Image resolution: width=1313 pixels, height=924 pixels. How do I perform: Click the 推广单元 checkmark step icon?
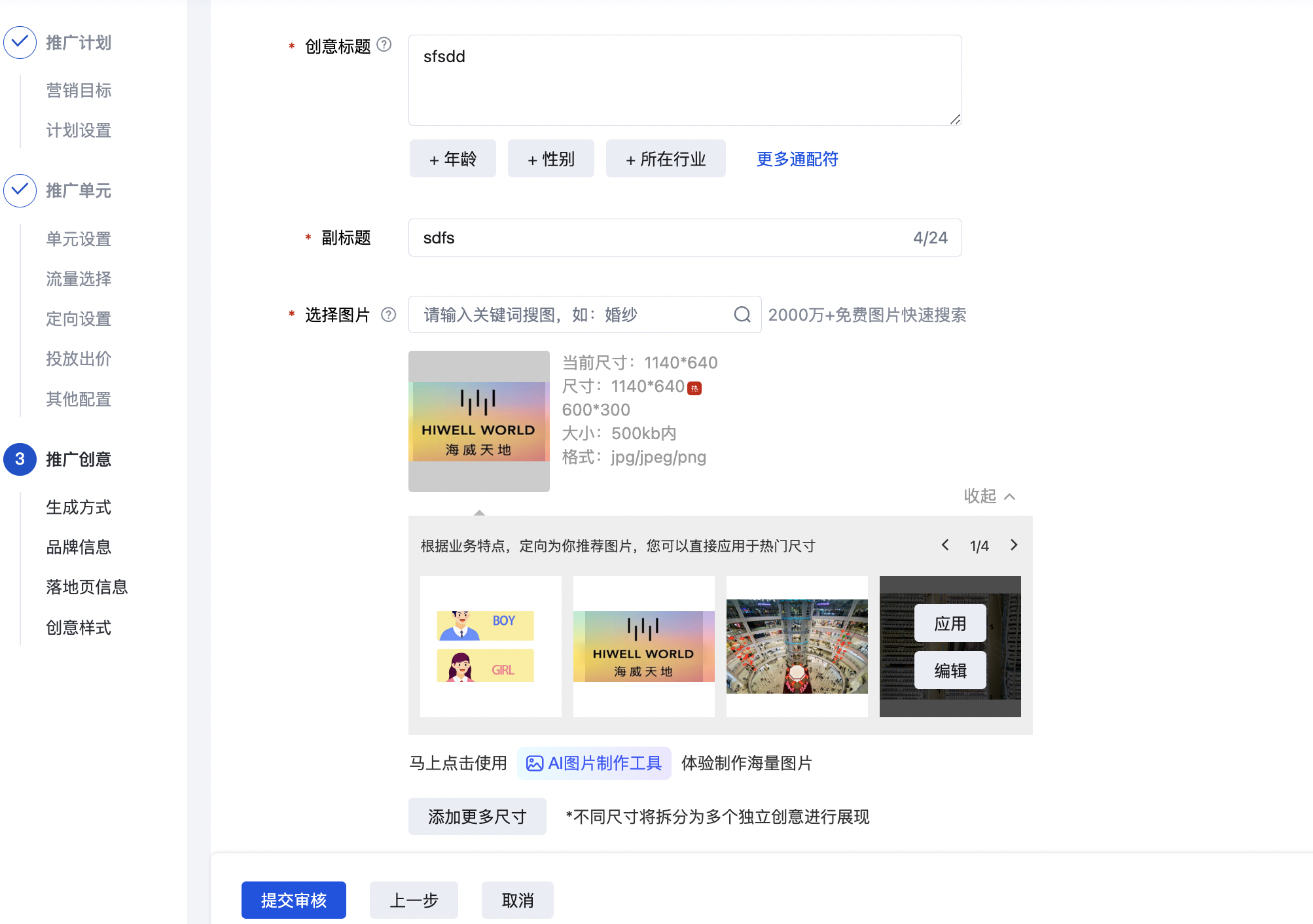20,190
